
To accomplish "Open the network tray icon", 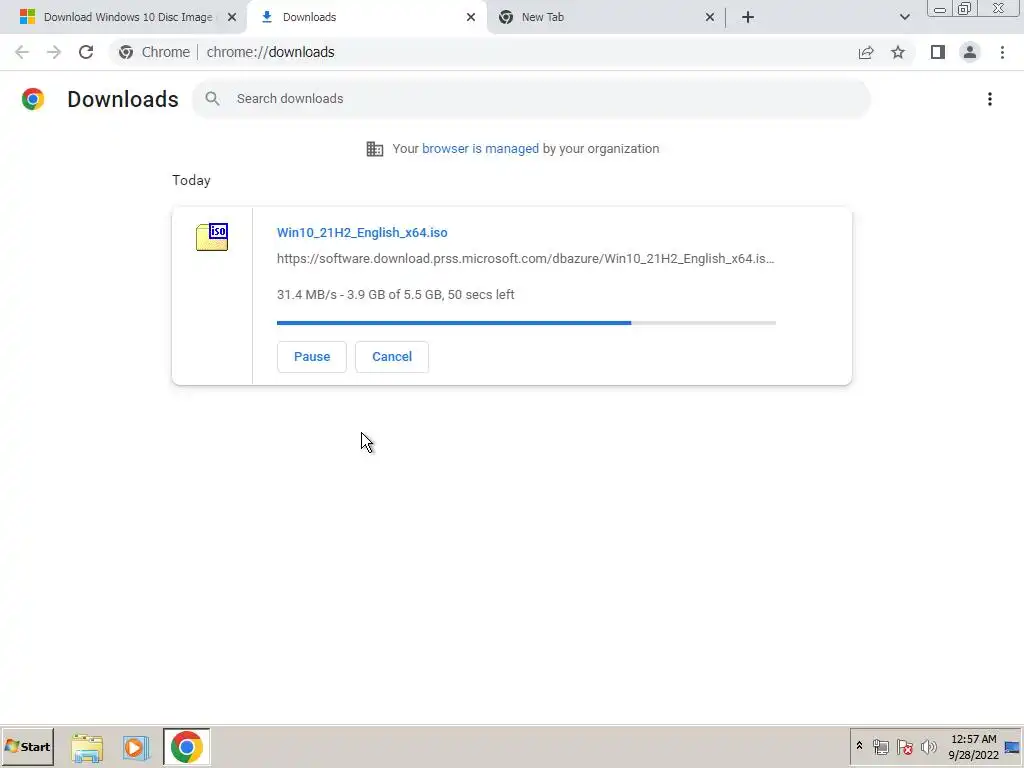I will pos(880,746).
